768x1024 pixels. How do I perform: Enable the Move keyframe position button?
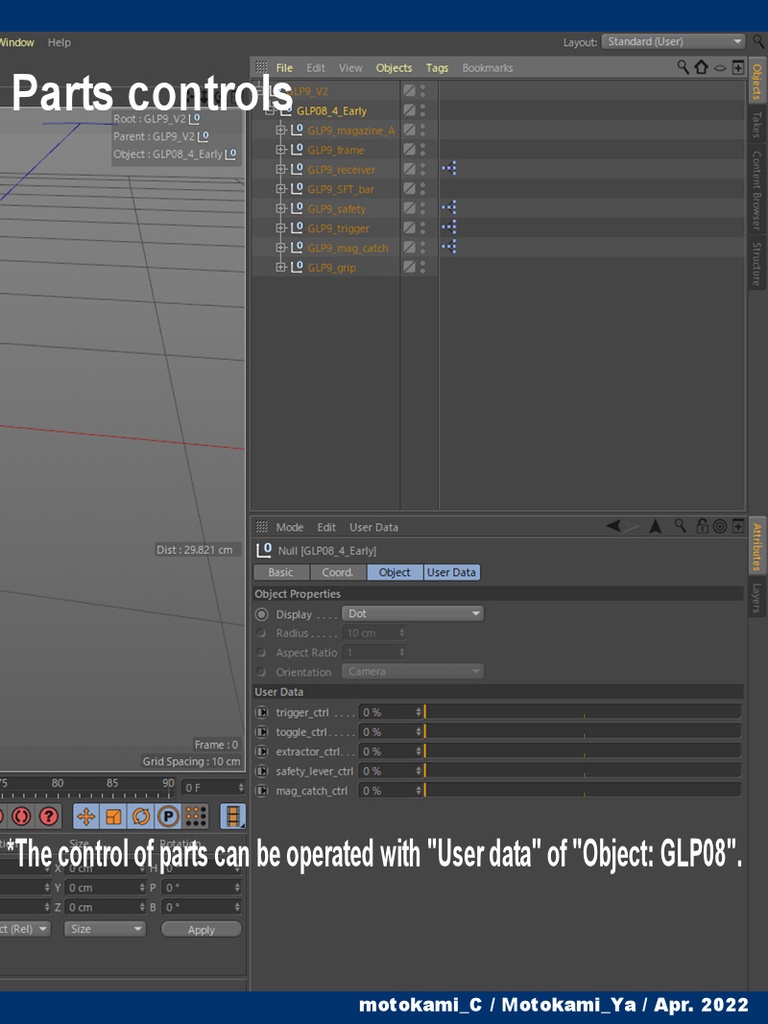[86, 816]
